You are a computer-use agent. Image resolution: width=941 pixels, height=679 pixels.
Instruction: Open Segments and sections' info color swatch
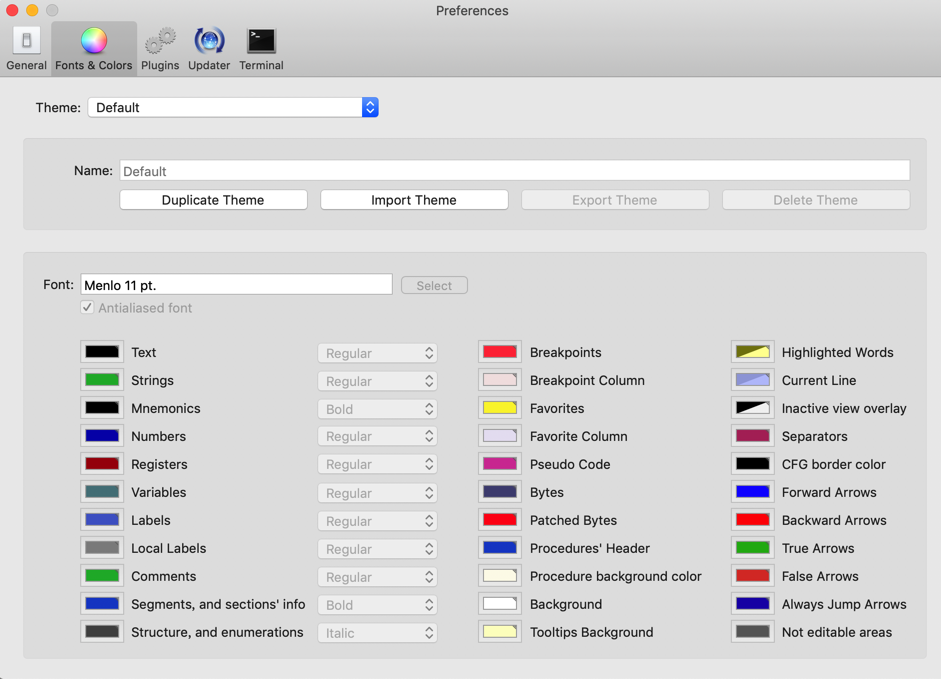(102, 604)
